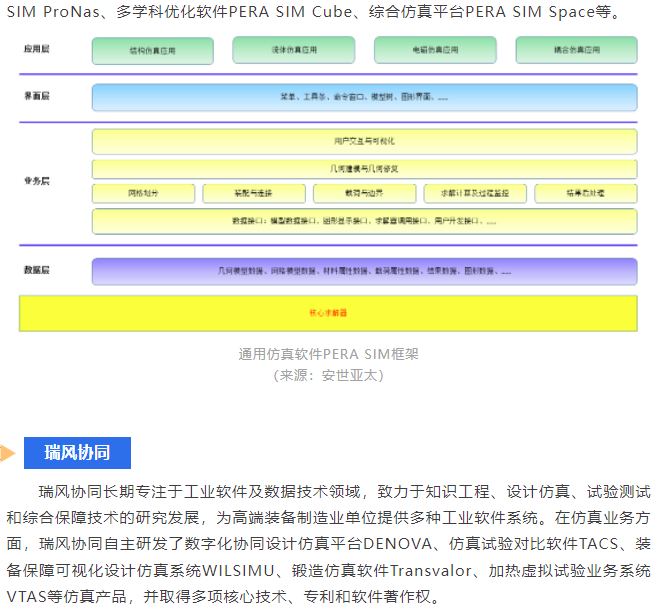Click the 求解计算及过程监控 box
This screenshot has width=657, height=609.
[x=475, y=193]
